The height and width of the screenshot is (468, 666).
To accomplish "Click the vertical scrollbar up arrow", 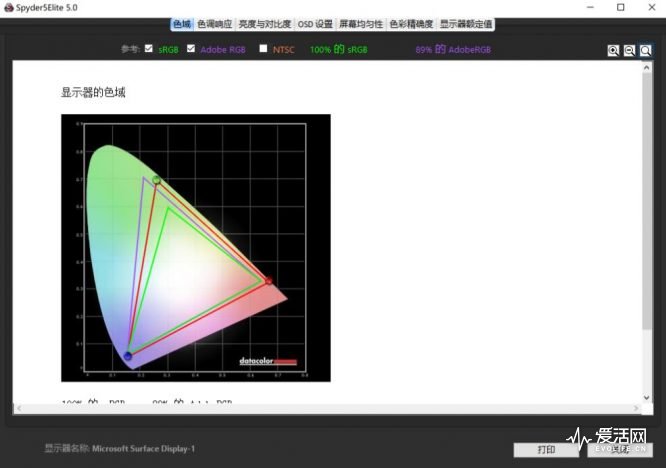I will pos(646,67).
